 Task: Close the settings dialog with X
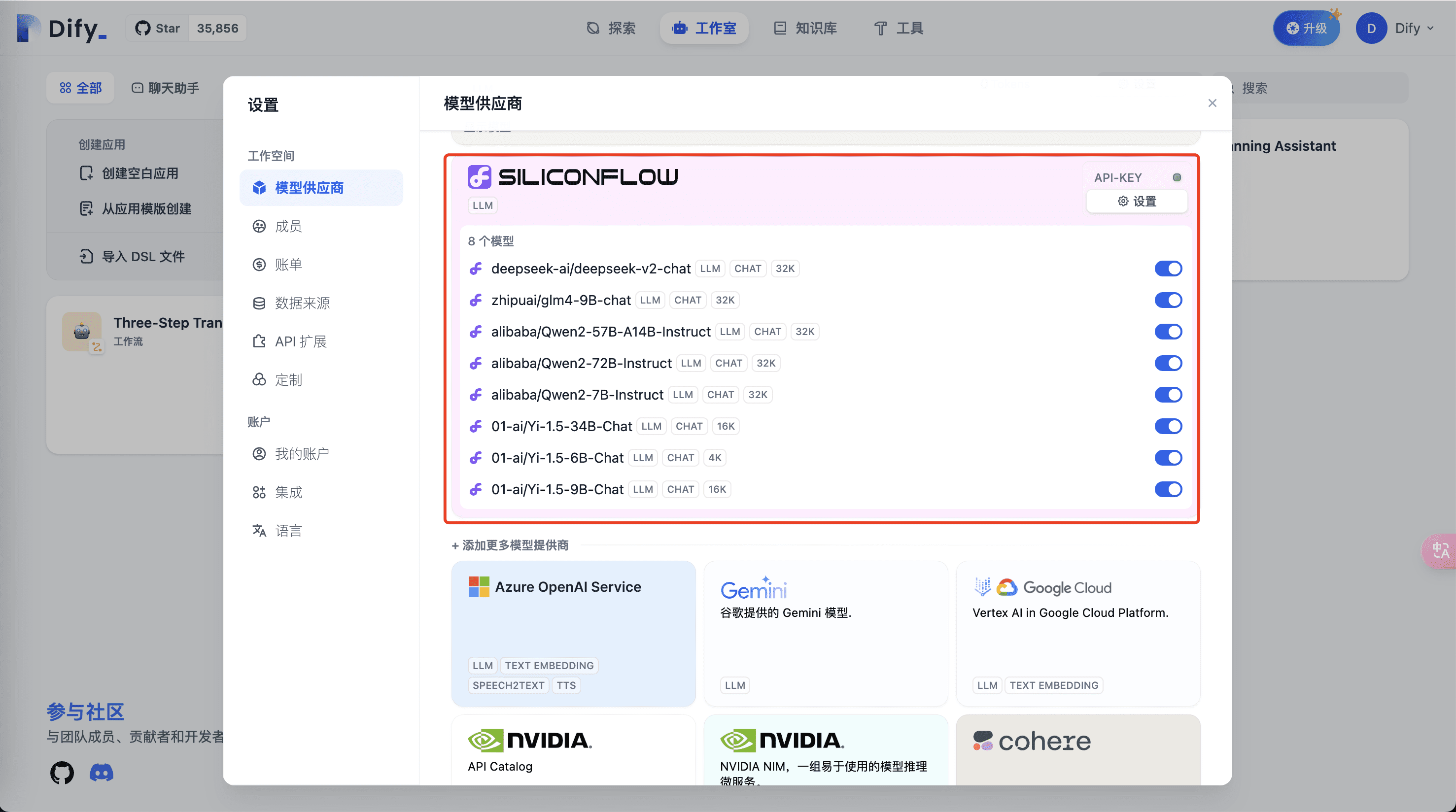click(x=1212, y=103)
